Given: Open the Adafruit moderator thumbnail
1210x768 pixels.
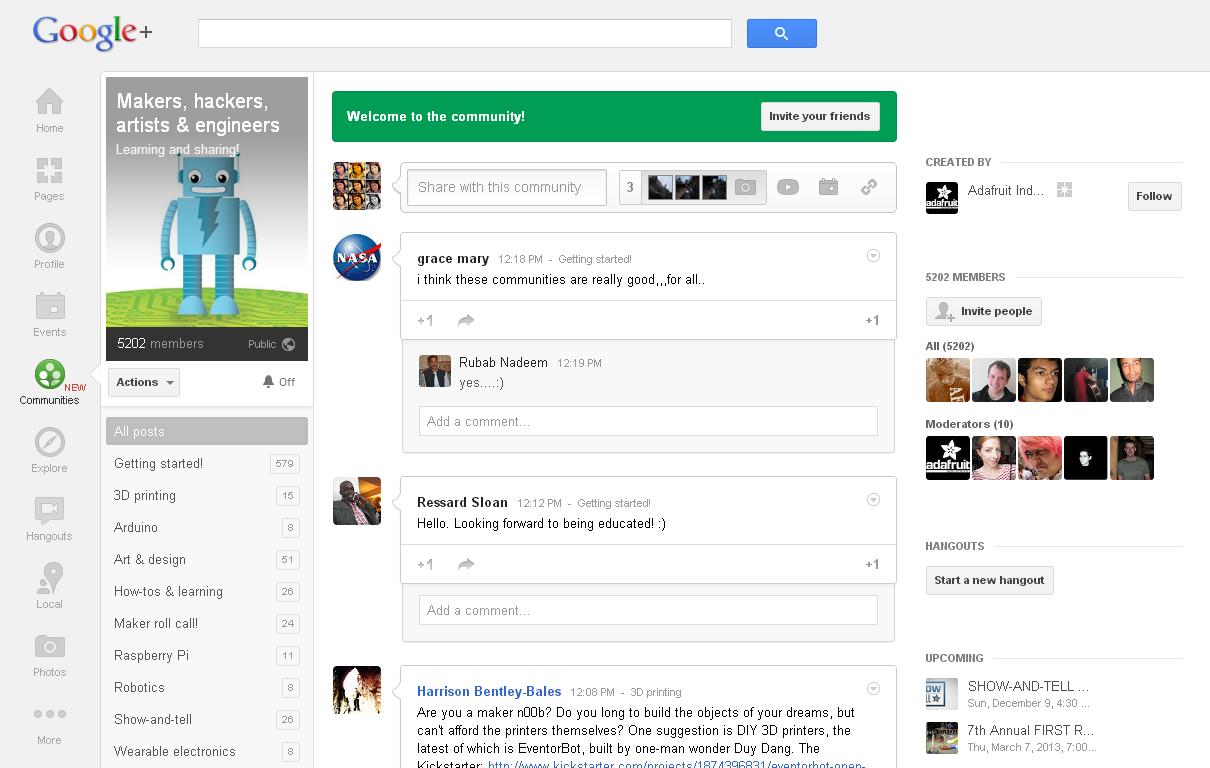Looking at the screenshot, I should click(x=948, y=458).
